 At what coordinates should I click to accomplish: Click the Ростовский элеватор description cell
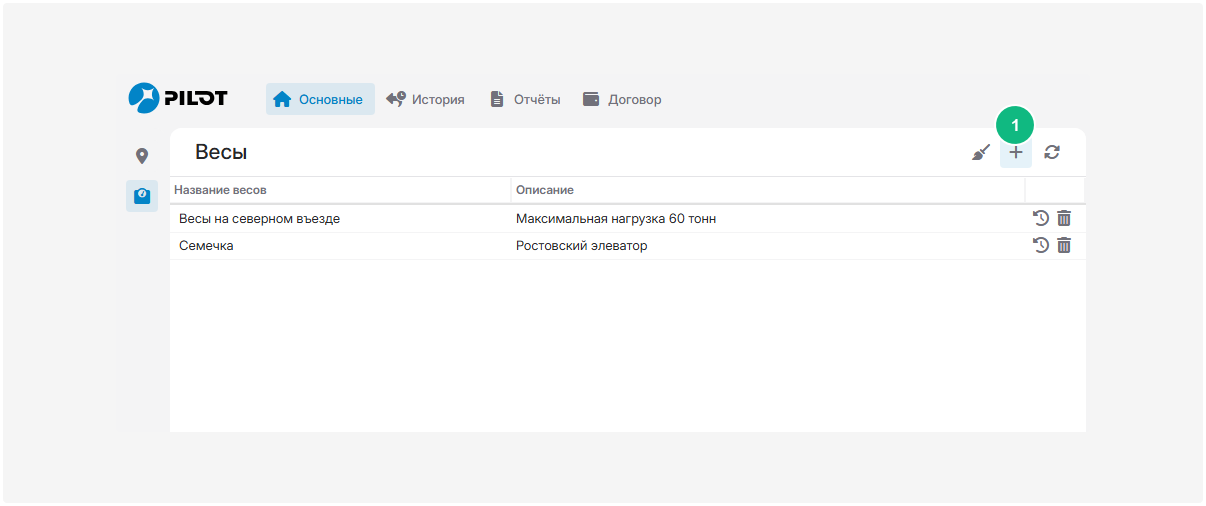pyautogui.click(x=581, y=246)
